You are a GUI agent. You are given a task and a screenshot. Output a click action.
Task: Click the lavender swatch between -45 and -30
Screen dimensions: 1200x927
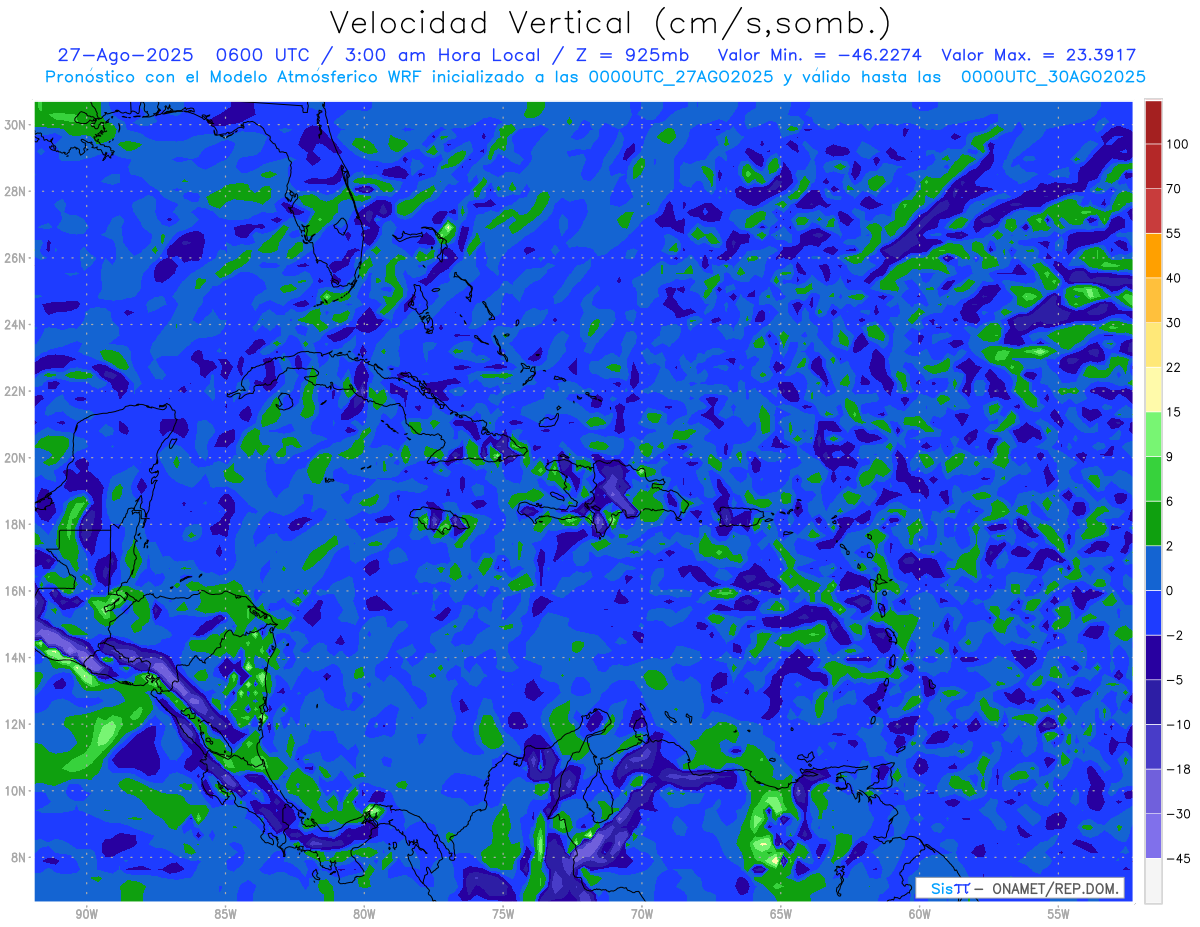[x=1153, y=835]
